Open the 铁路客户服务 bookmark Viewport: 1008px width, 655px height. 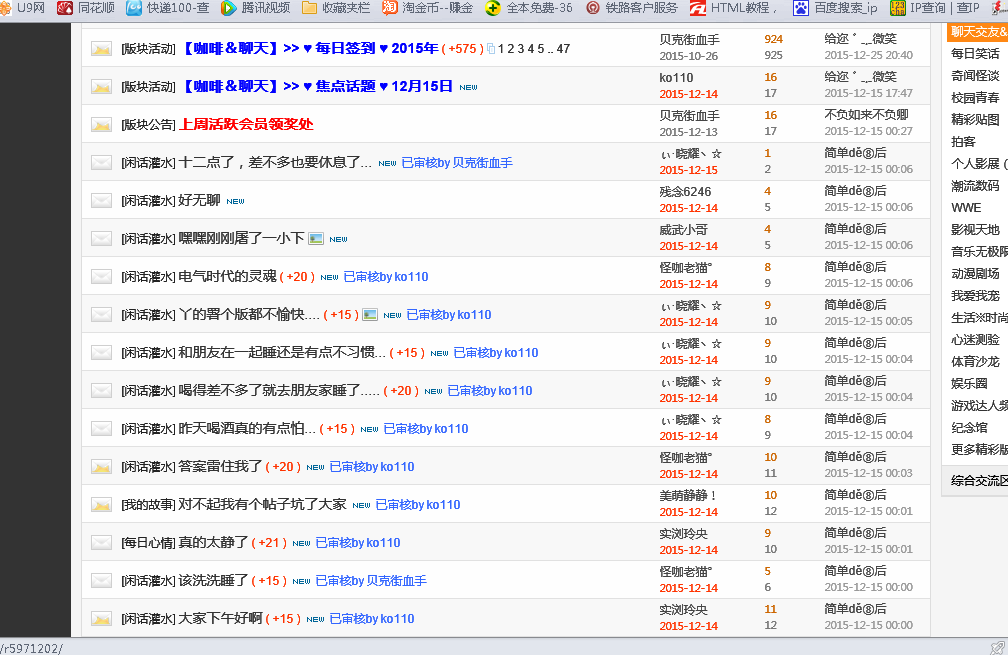632,8
